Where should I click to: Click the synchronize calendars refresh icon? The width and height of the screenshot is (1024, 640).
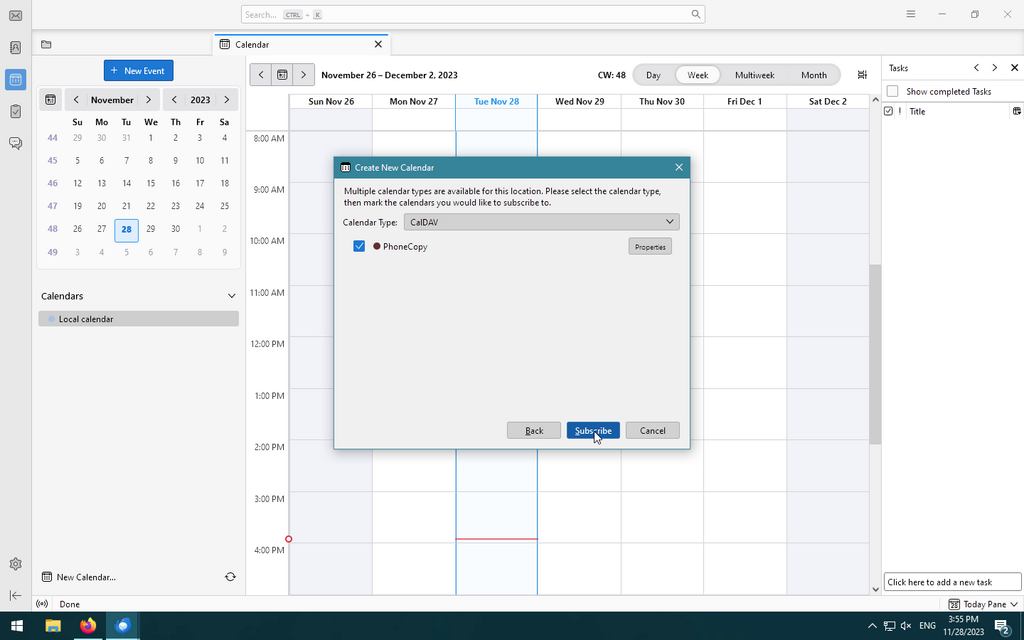pyautogui.click(x=230, y=577)
